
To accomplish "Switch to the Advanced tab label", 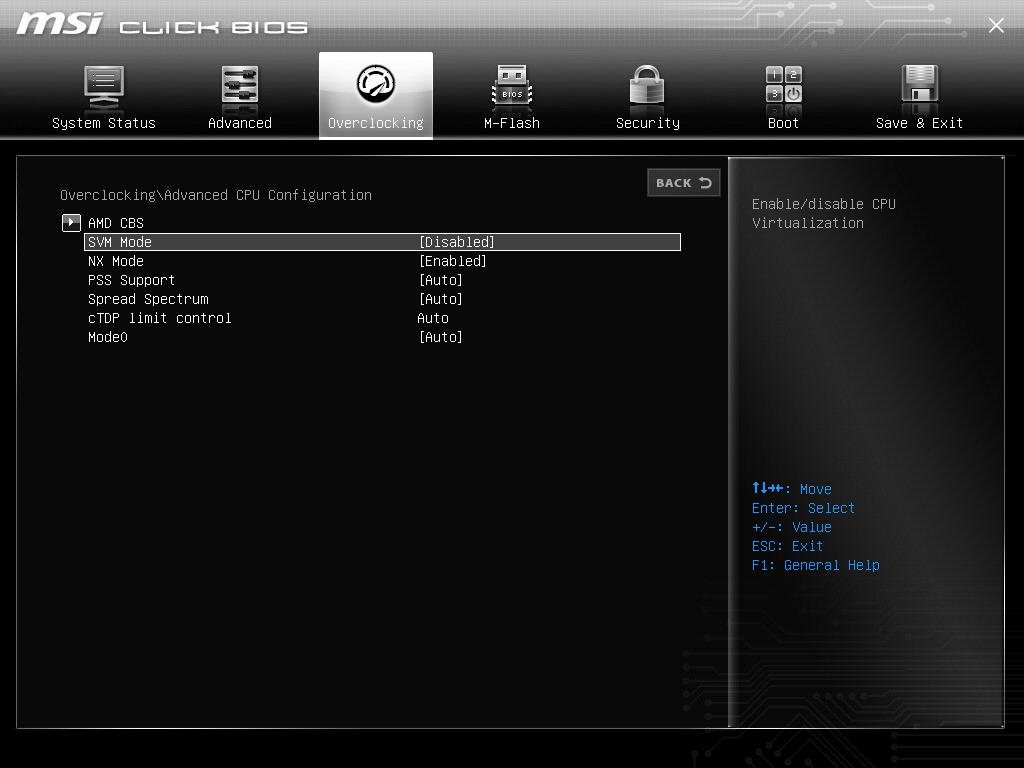I will tap(240, 123).
